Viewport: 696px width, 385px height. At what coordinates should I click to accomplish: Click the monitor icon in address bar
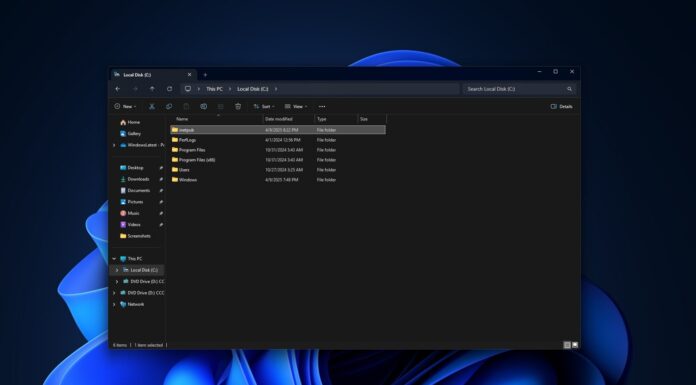188,89
